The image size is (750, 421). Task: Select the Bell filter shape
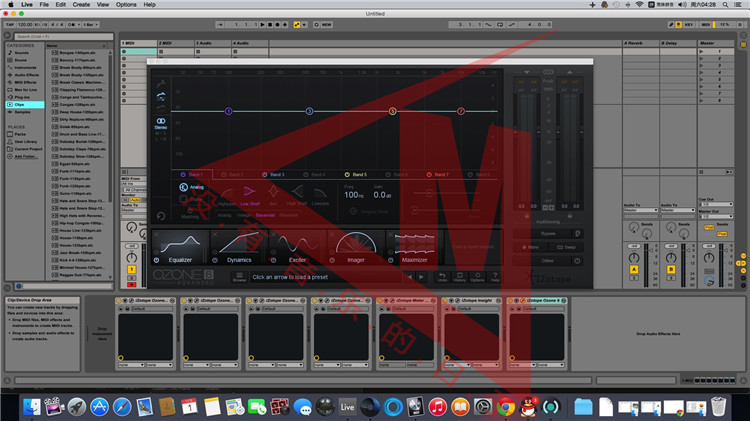273,195
